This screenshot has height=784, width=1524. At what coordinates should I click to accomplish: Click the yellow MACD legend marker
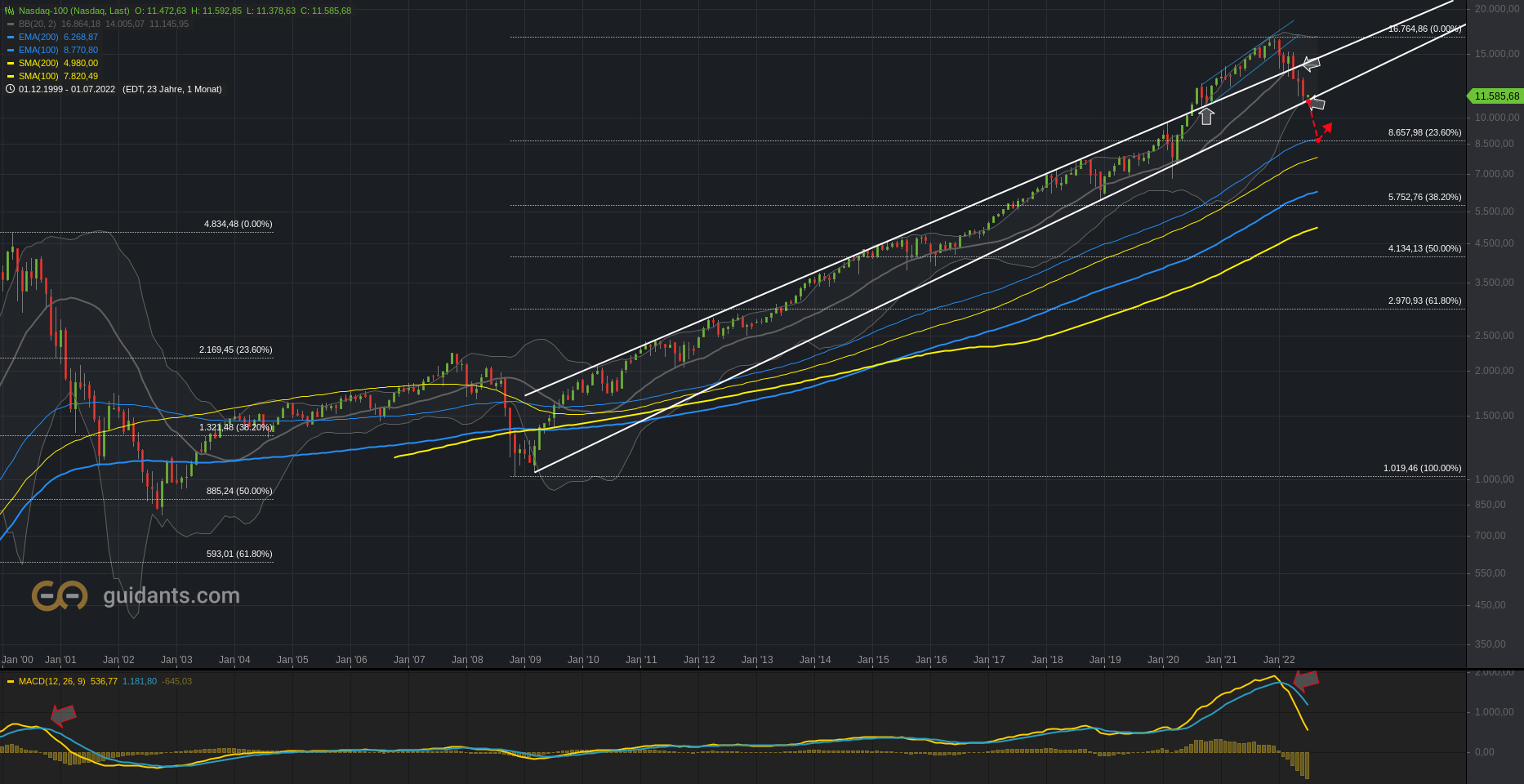click(x=11, y=681)
